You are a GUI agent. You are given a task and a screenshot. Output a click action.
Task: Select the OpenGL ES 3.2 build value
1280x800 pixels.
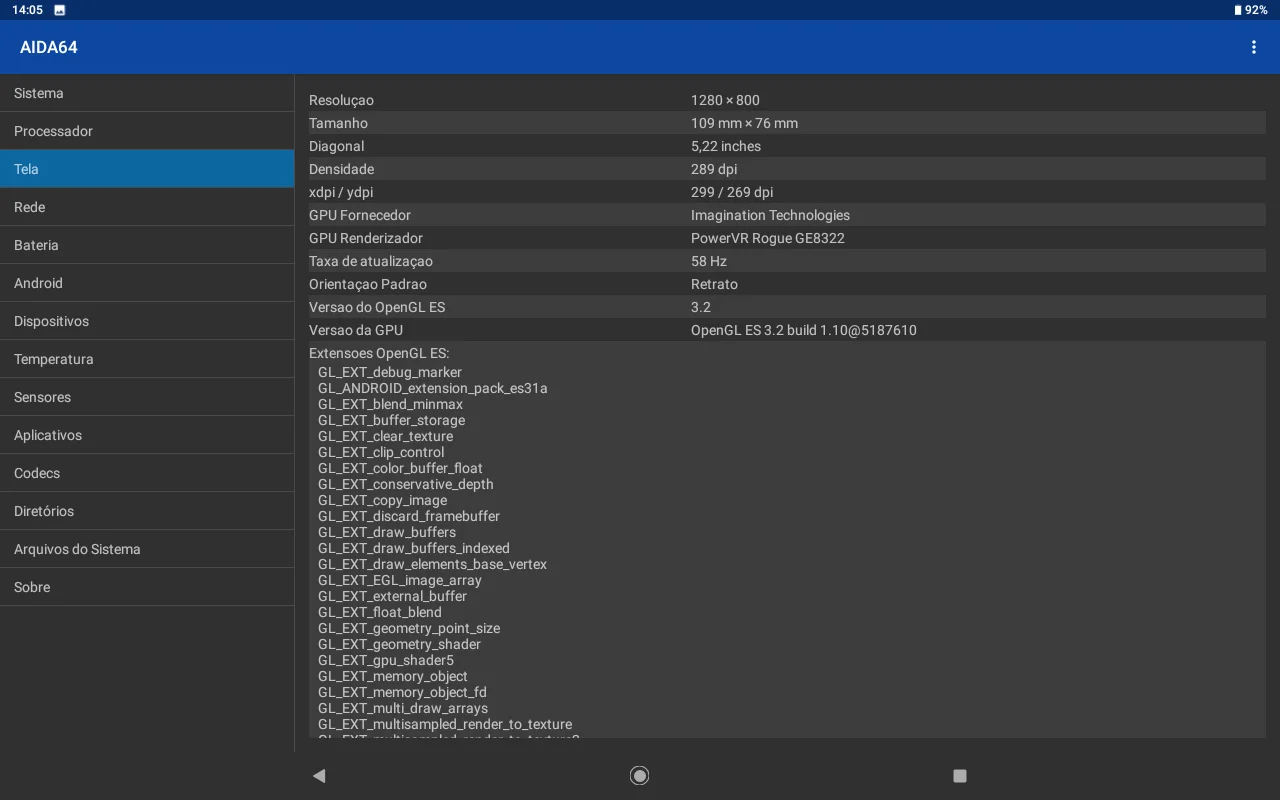click(804, 330)
